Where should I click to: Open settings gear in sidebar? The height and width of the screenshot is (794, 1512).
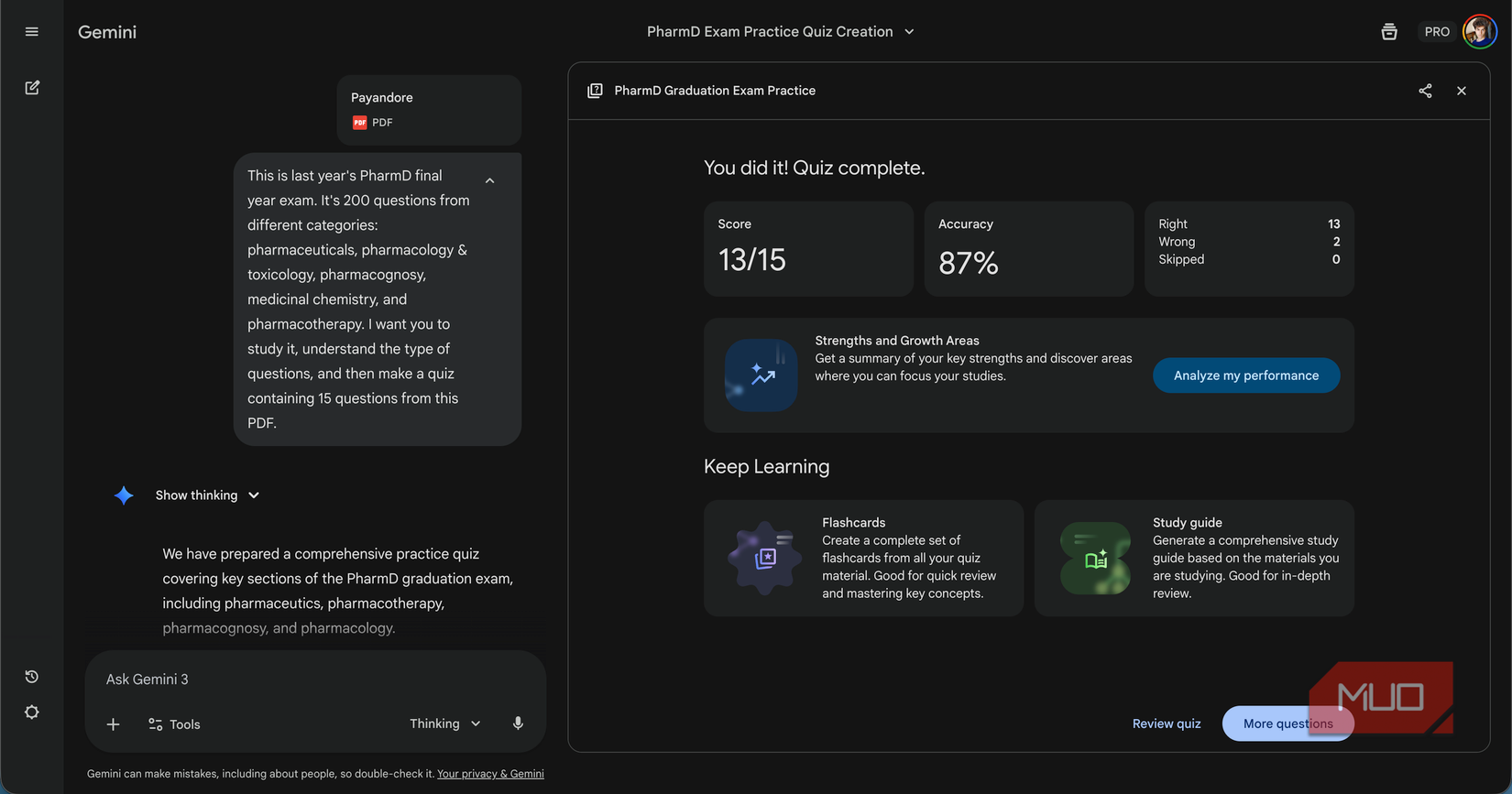click(32, 712)
